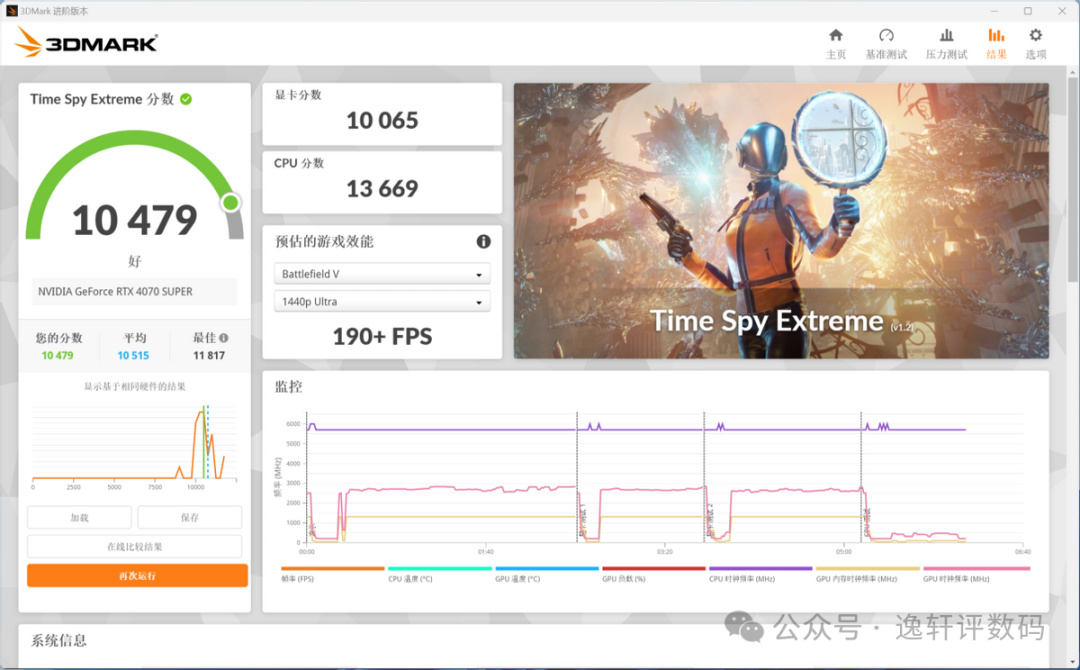Screen dimensions: 1080x670
Task: Click the 显卡分数 value 10 065
Action: [x=382, y=121]
